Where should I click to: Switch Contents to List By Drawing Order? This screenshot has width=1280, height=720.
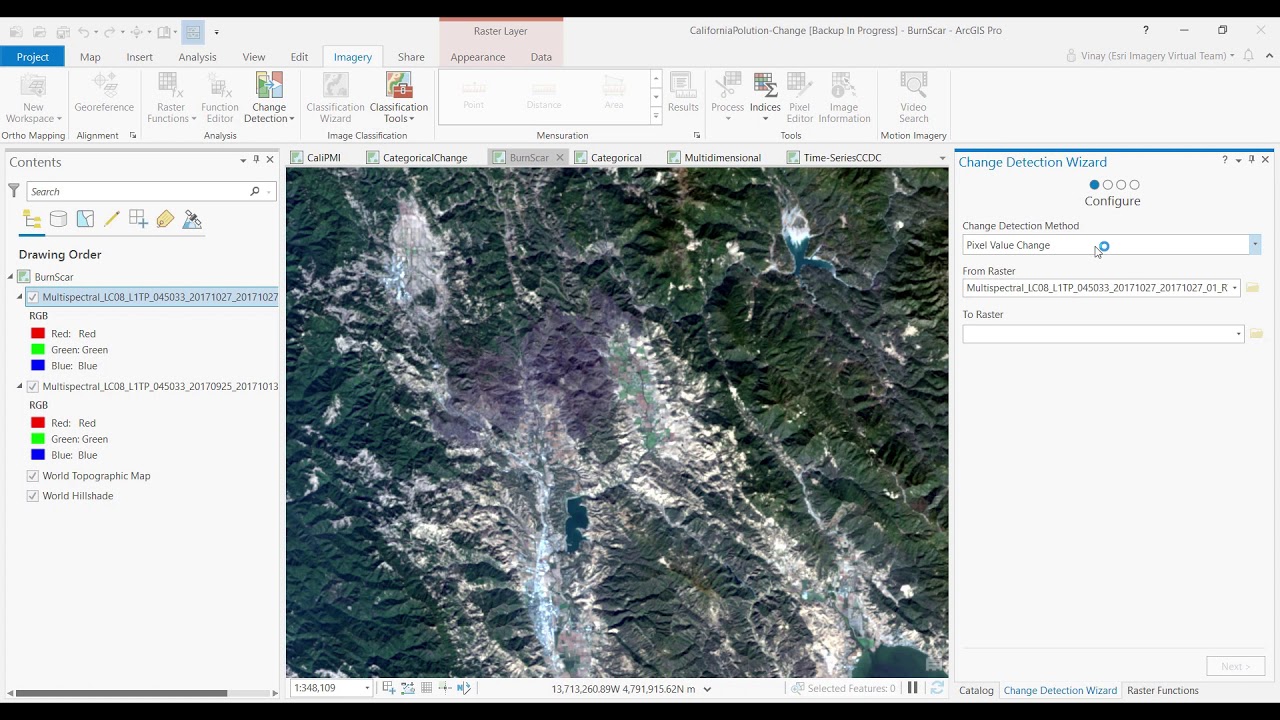(x=32, y=220)
